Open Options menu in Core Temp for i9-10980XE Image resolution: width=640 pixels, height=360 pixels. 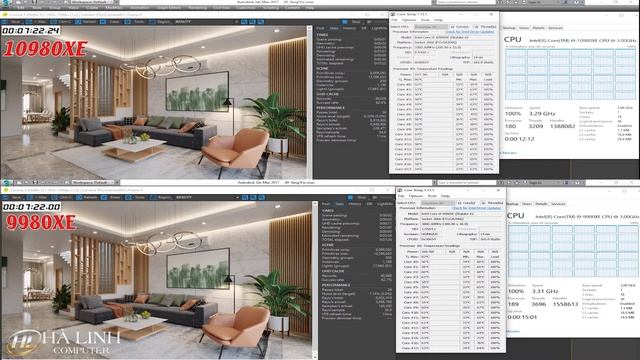[x=409, y=20]
